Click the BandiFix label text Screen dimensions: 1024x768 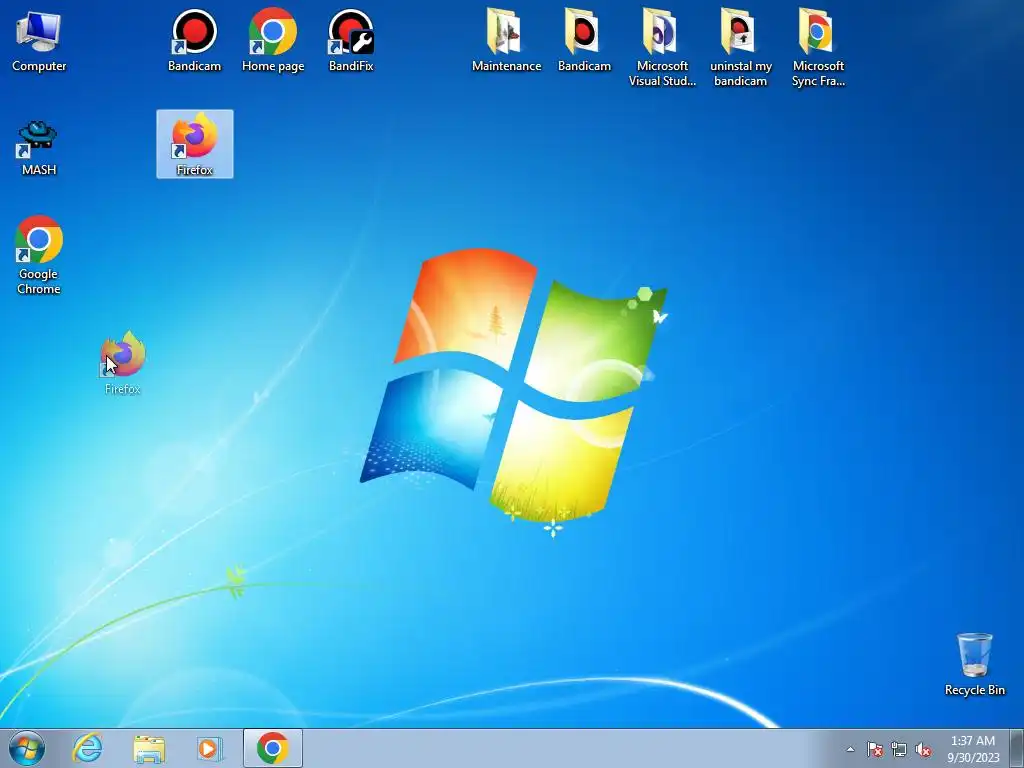pos(351,66)
